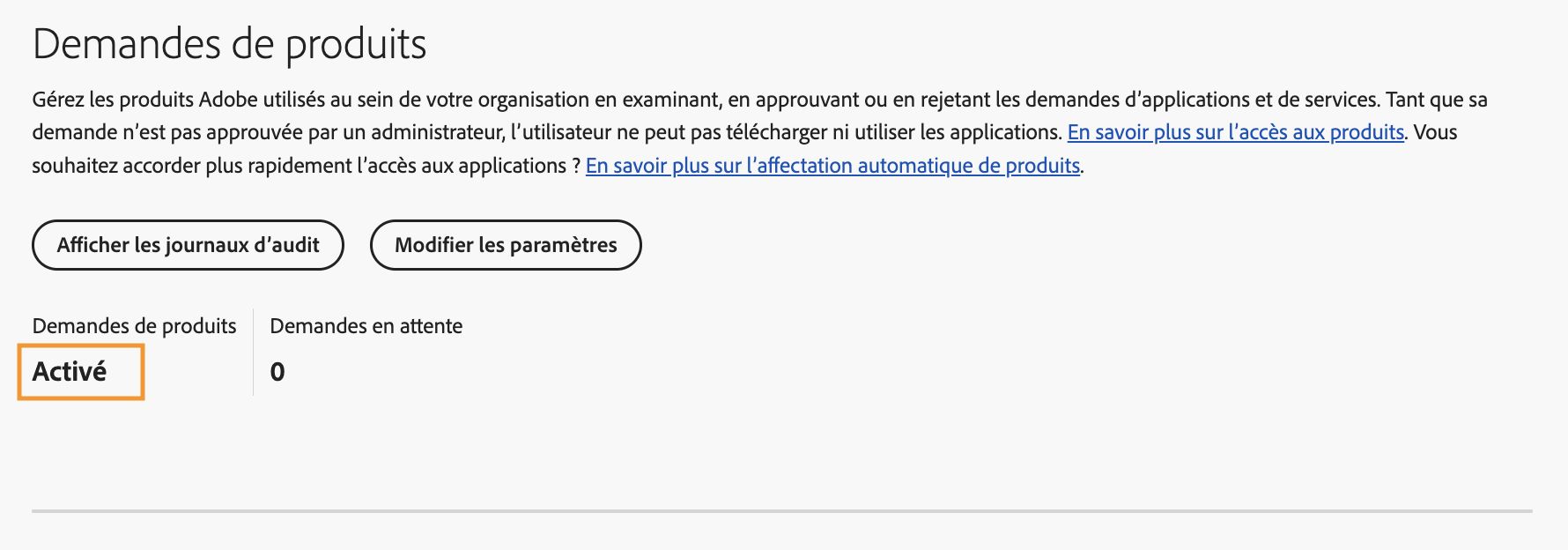Open audit logs via "Afficher les journaux d'audit"
1568x550 pixels.
tap(188, 245)
